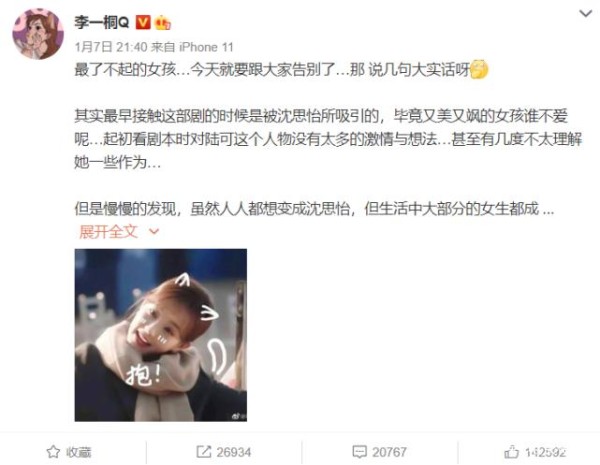Open comments via the 20767 count
This screenshot has width=600, height=465.
pyautogui.click(x=389, y=452)
